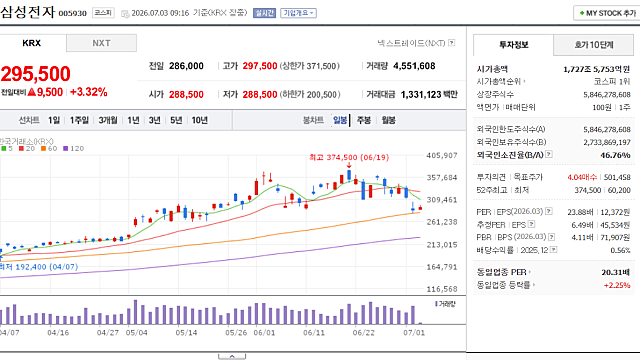The image size is (640, 360).
Task: Select the 봉차트 chart type
Action: (313, 120)
